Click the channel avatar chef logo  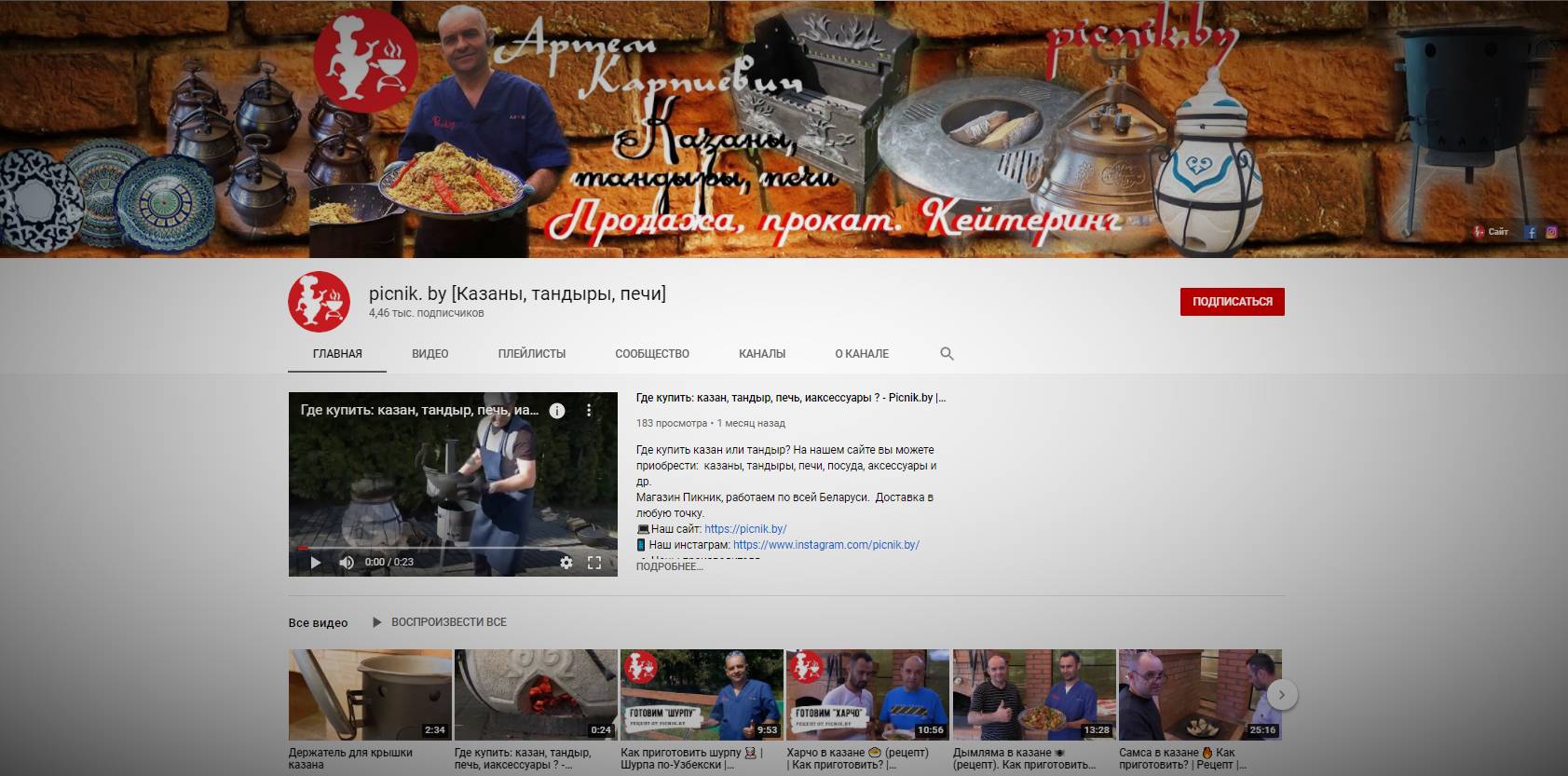(319, 302)
